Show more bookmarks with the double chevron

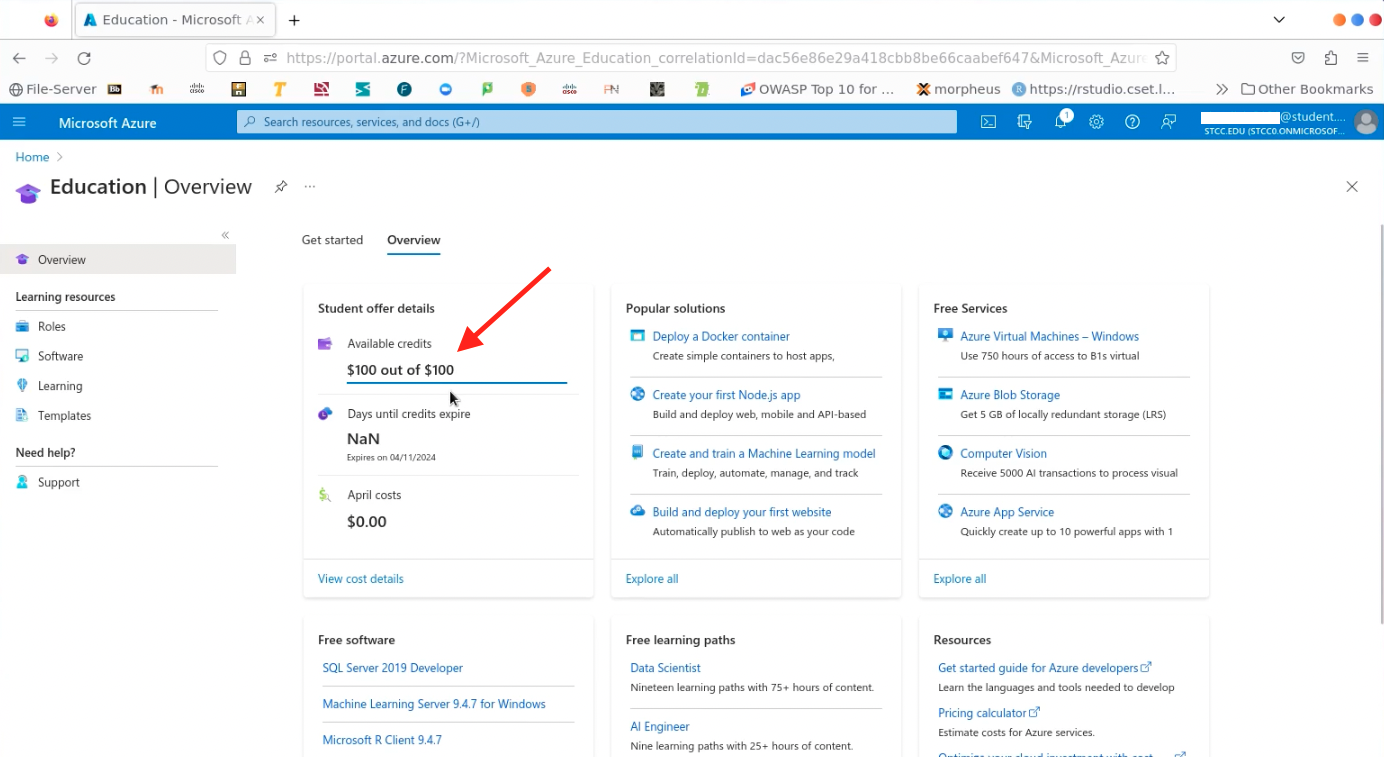pyautogui.click(x=1221, y=89)
